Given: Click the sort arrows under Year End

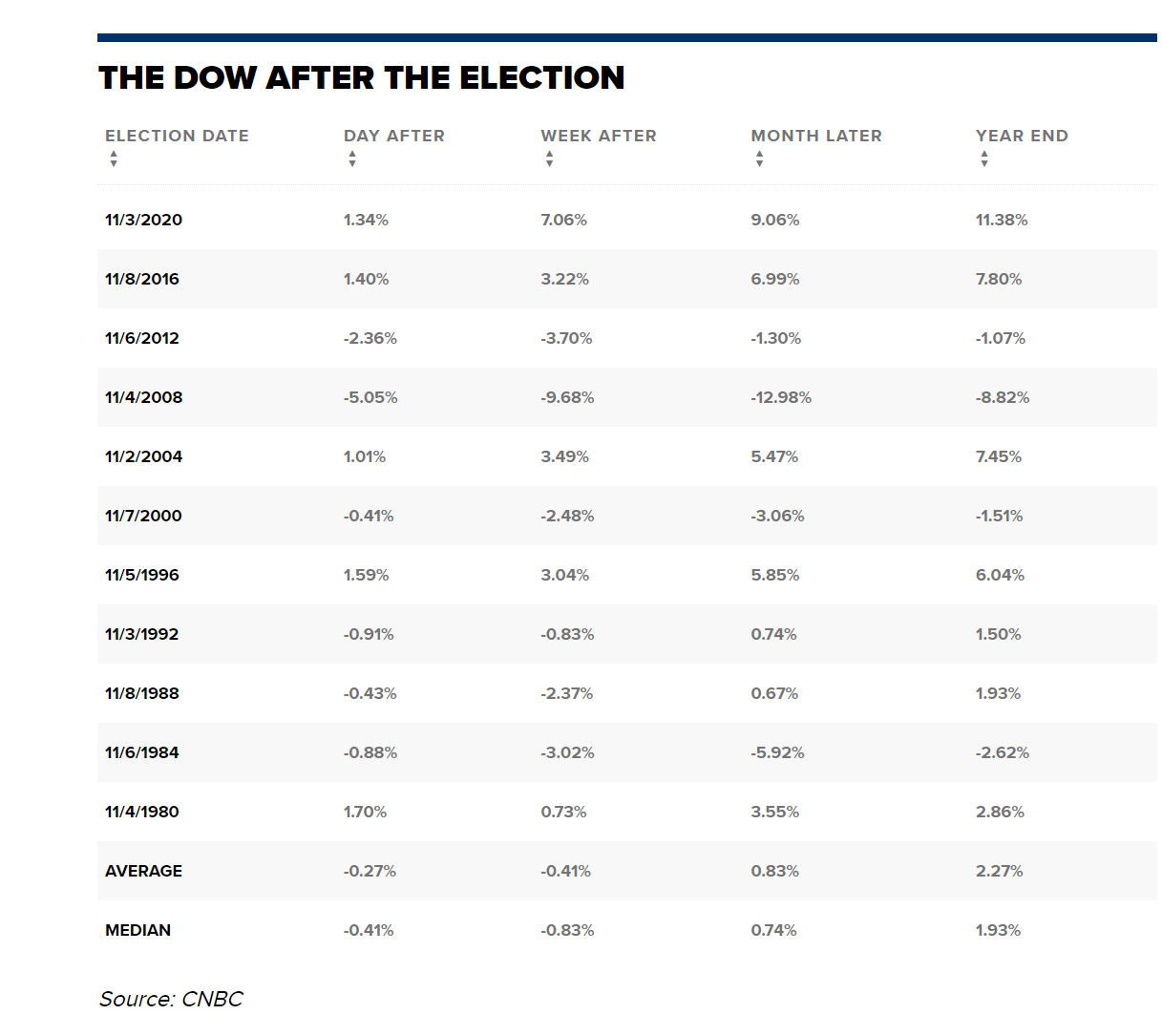Looking at the screenshot, I should click(x=983, y=159).
